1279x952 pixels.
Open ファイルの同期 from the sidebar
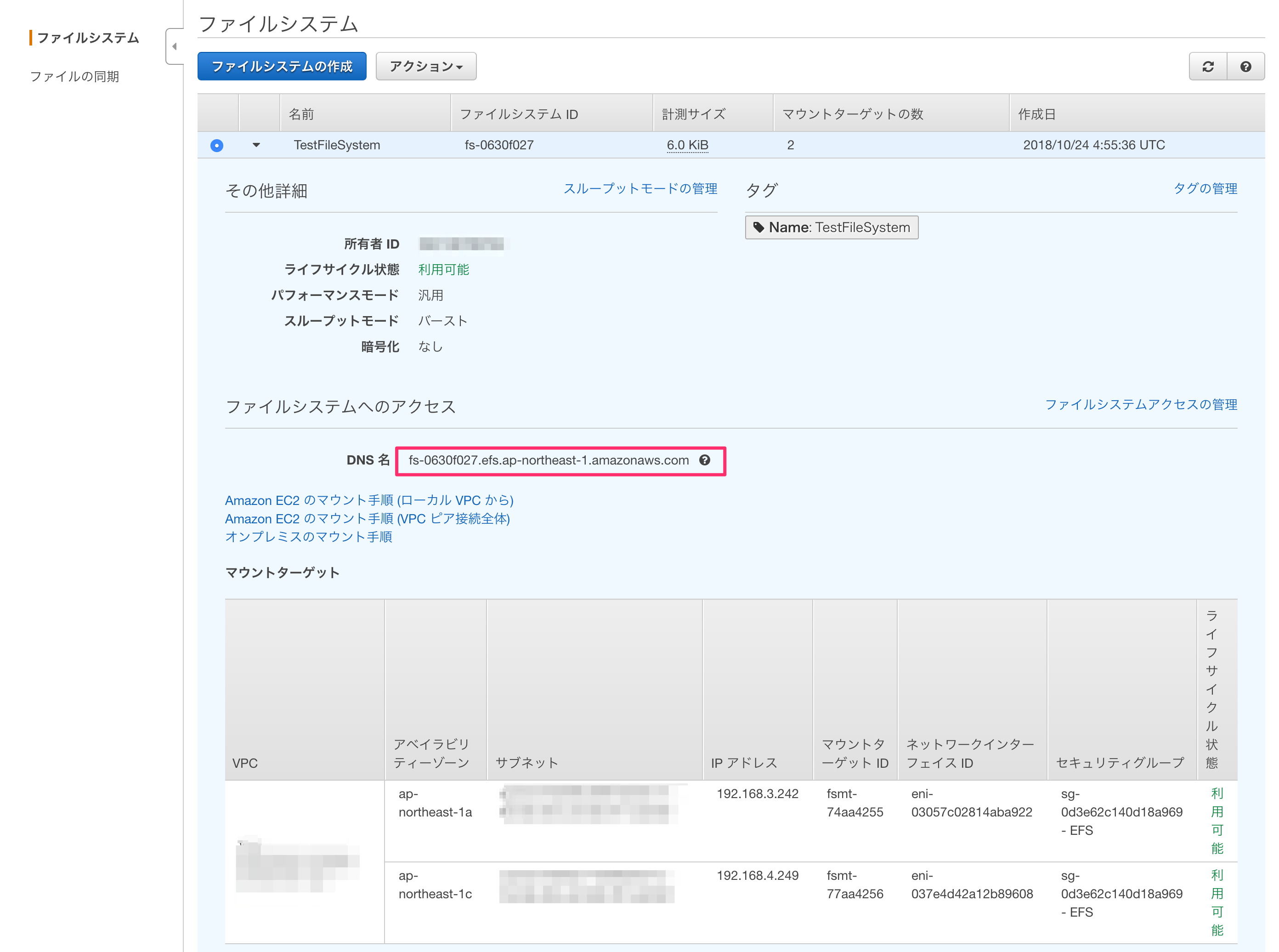tap(75, 75)
